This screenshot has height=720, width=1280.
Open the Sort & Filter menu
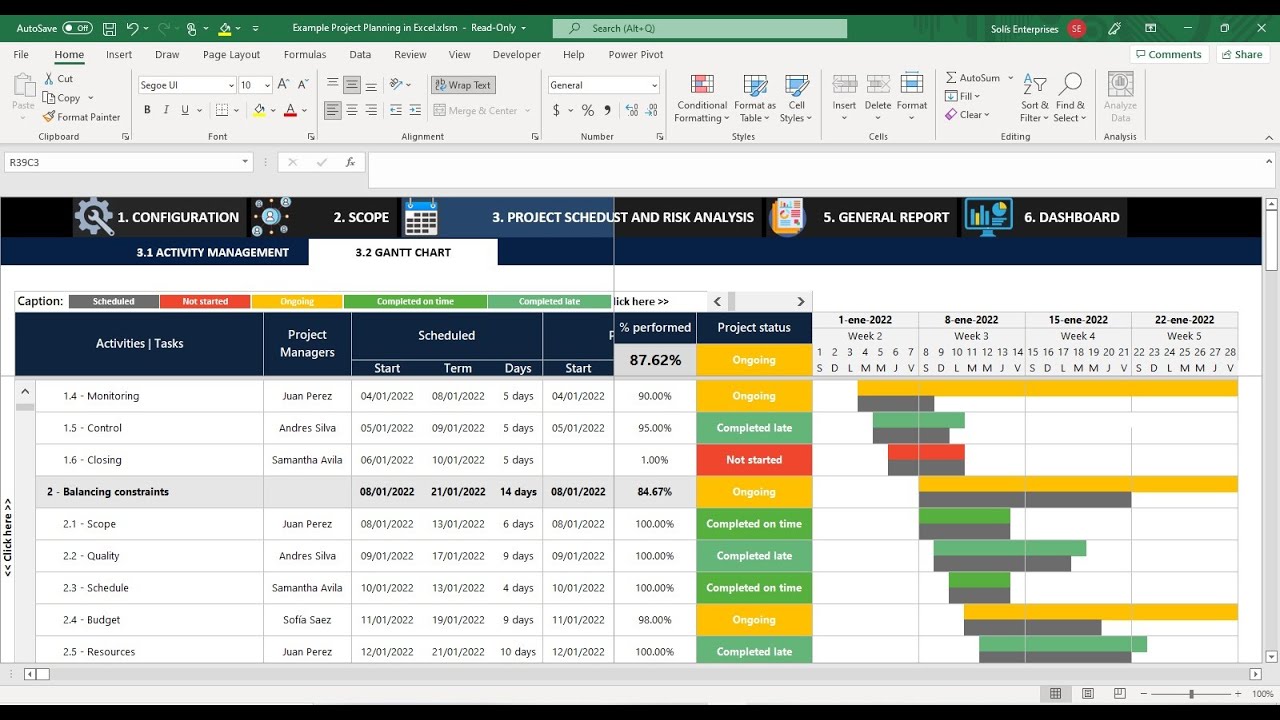1035,98
